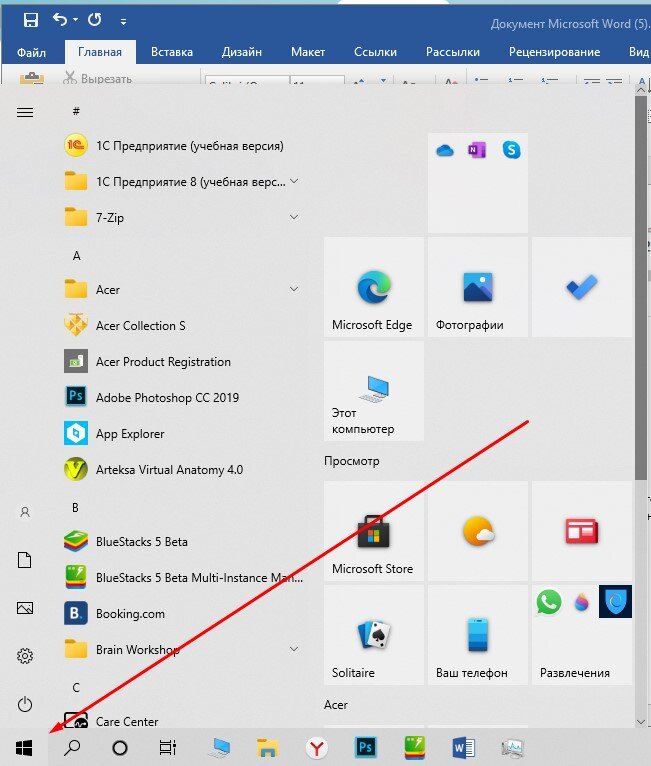Open Этот компьютер tile

(x=374, y=391)
